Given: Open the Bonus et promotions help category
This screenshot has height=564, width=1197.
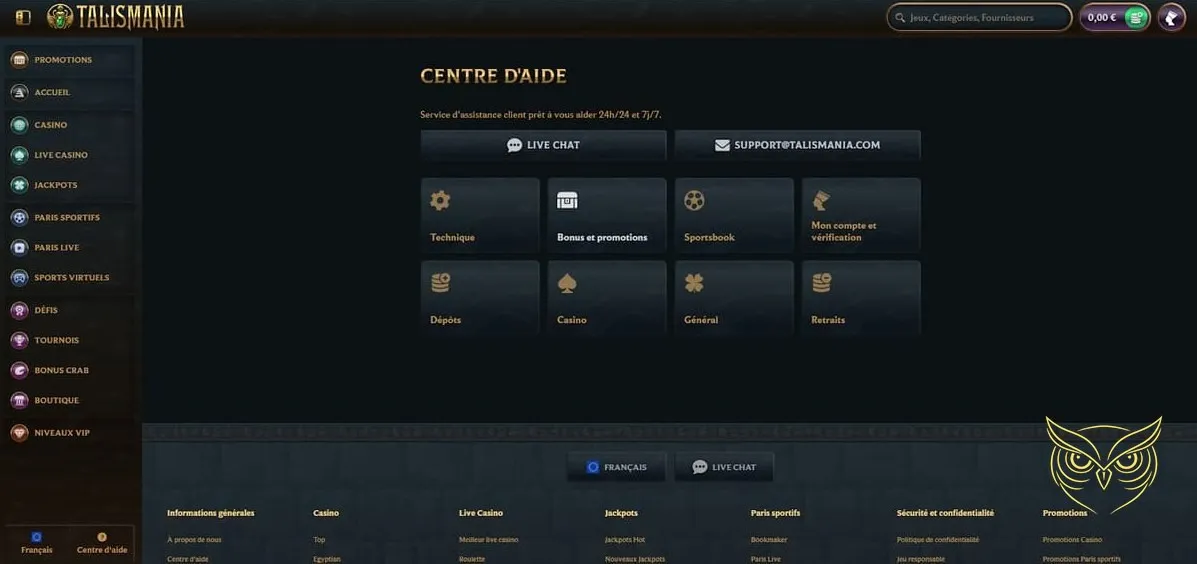Looking at the screenshot, I should 607,214.
